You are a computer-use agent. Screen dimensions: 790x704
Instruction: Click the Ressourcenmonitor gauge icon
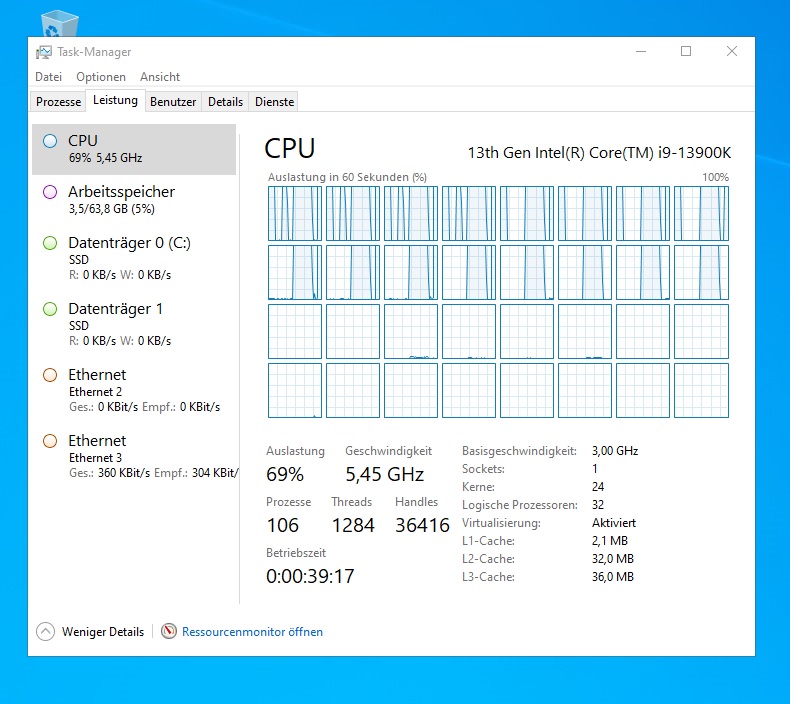[169, 631]
